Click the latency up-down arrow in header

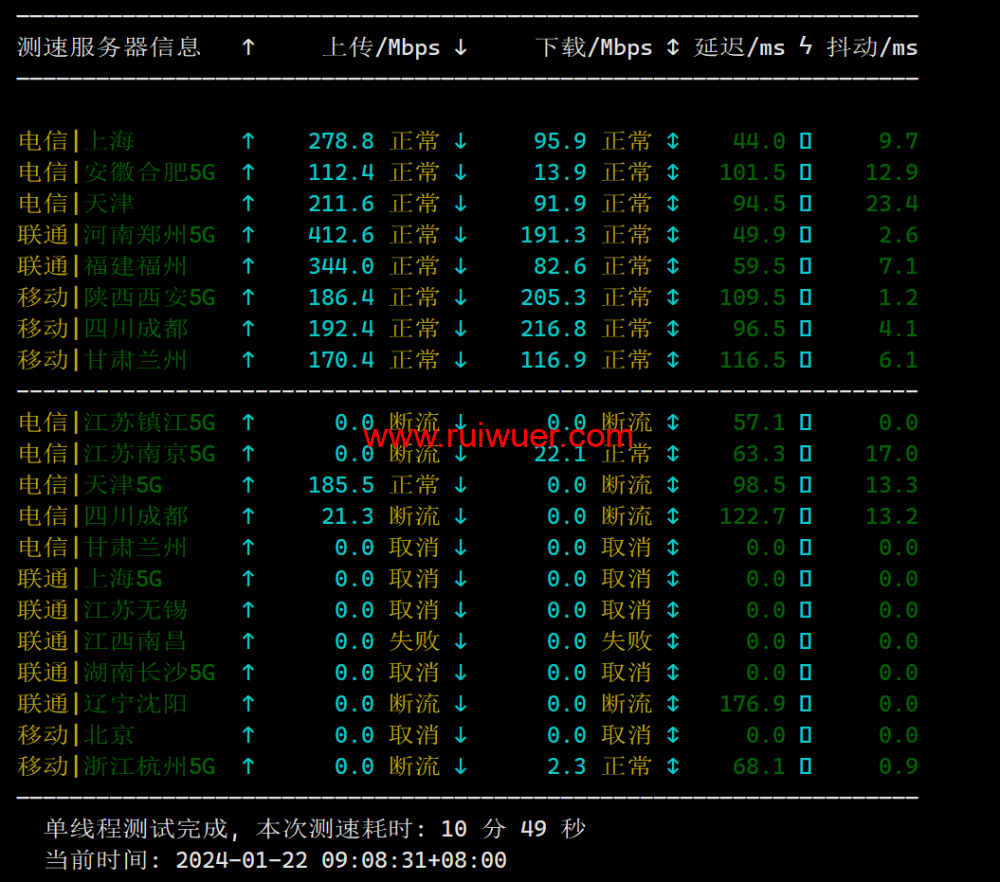pos(673,47)
